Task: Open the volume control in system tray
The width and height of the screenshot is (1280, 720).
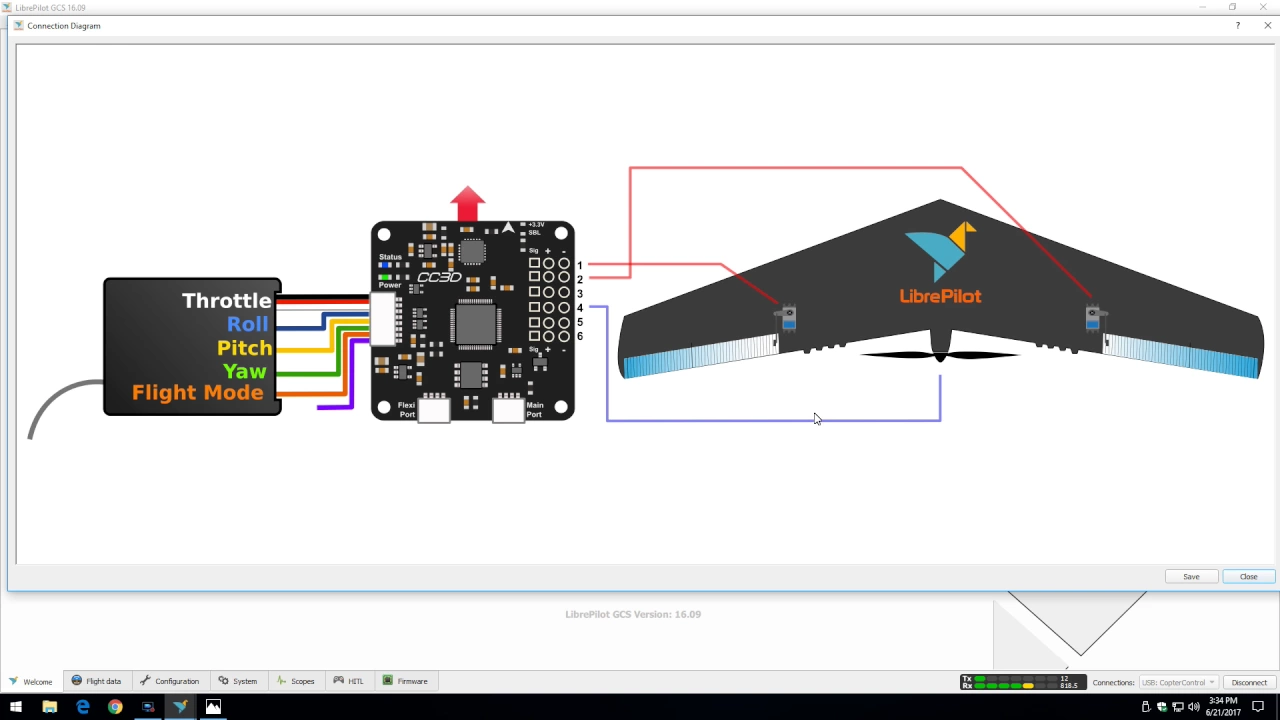Action: click(x=1193, y=707)
